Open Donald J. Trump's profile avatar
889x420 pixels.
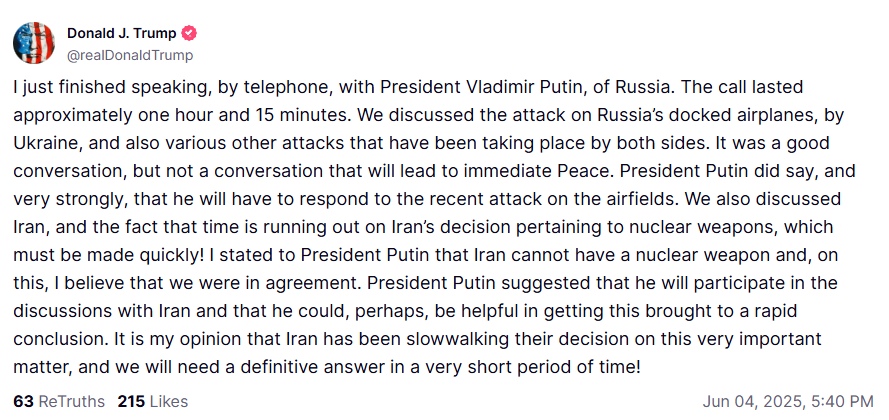point(34,43)
